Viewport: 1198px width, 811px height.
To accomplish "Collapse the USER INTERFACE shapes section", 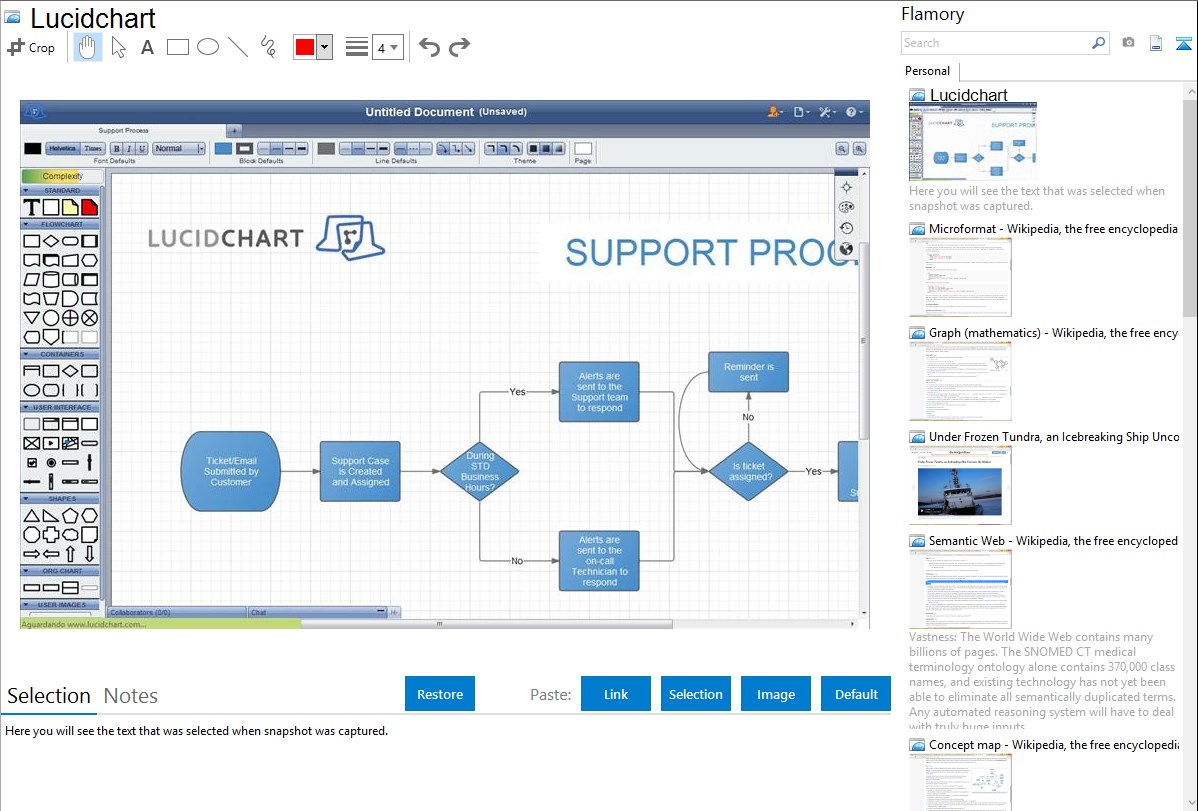I will coord(60,407).
